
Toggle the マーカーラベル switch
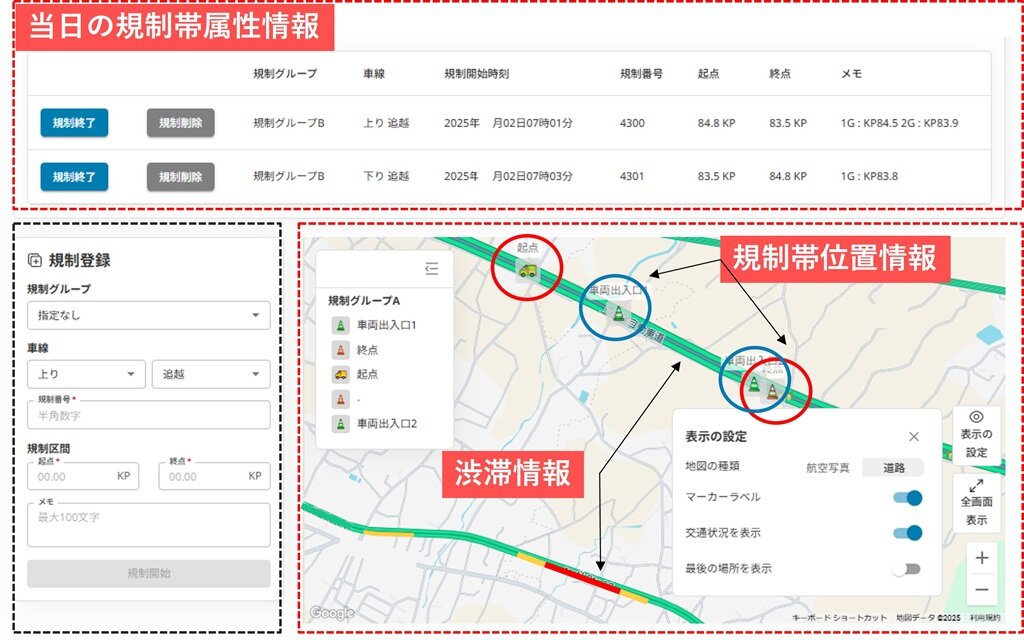click(x=906, y=498)
